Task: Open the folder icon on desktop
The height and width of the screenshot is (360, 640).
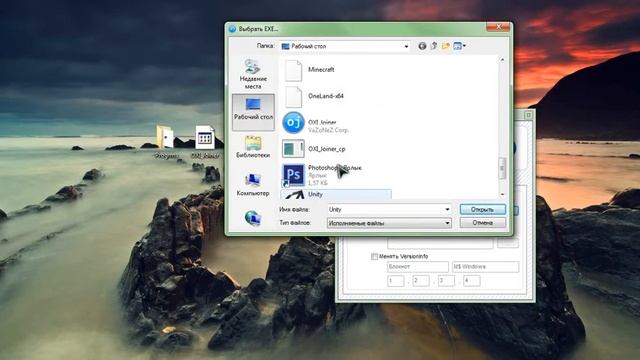Action: click(x=165, y=137)
